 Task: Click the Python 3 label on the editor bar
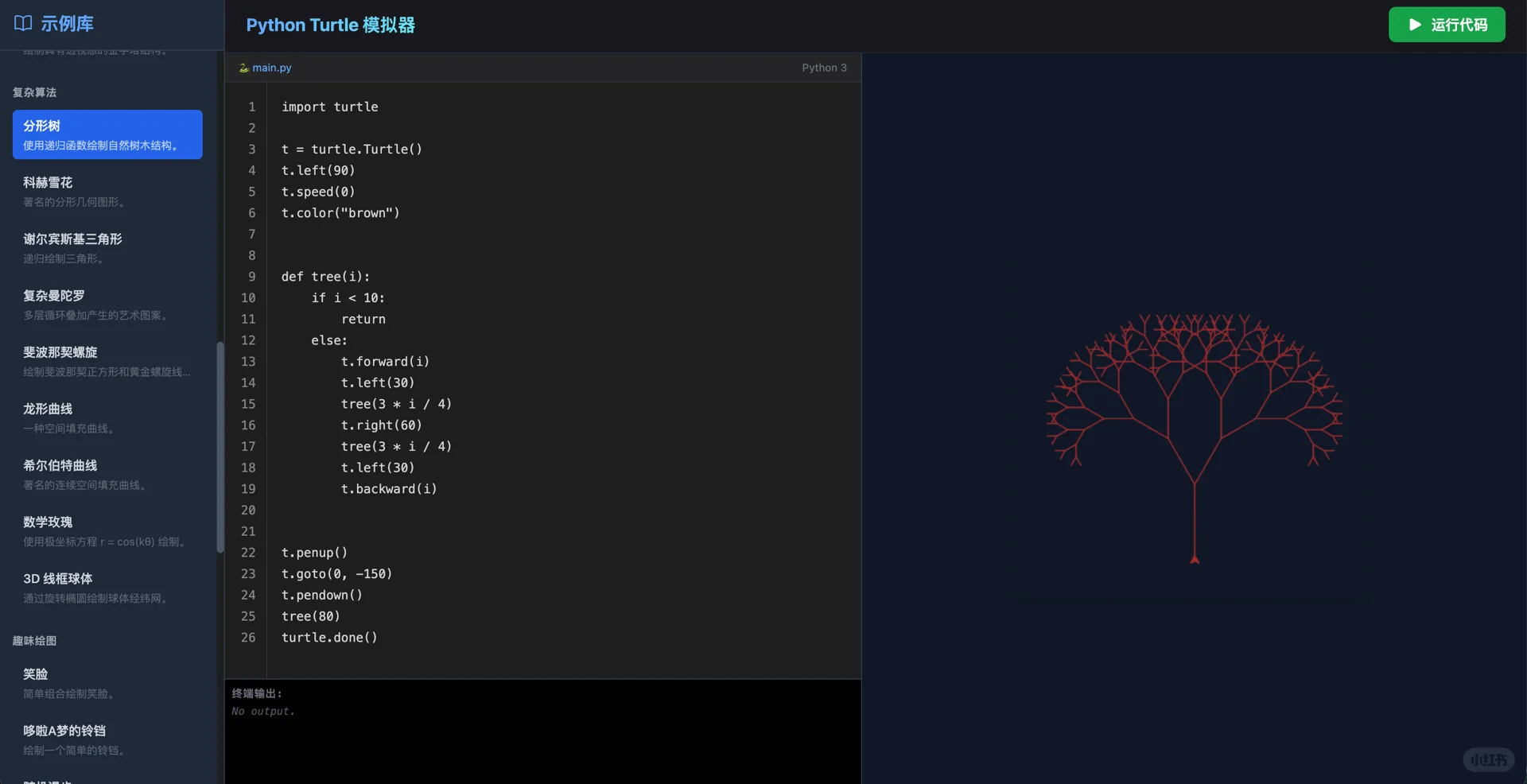(825, 68)
